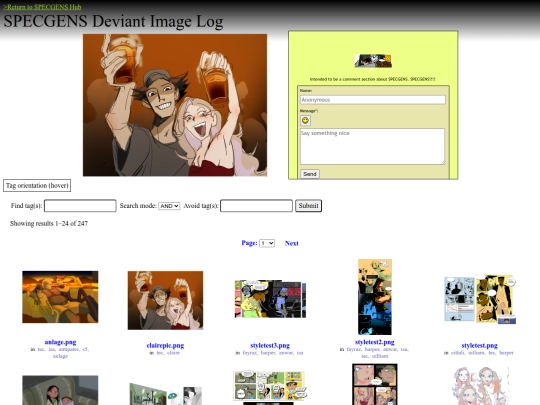Open the second-row dark-bordered comic page thumbnail
The width and height of the screenshot is (540, 405).
375,384
